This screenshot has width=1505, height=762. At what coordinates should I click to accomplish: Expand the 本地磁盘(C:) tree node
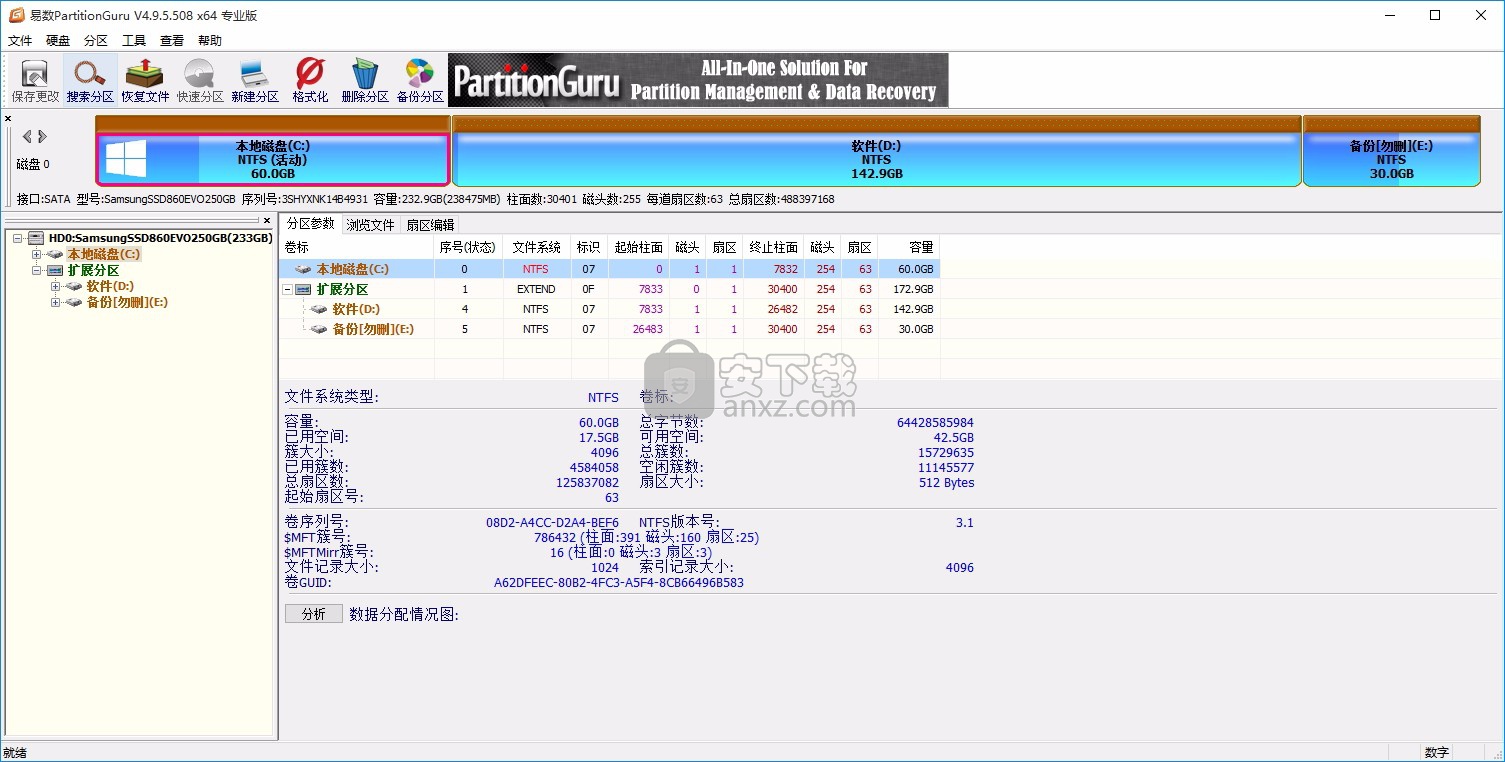pyautogui.click(x=37, y=254)
